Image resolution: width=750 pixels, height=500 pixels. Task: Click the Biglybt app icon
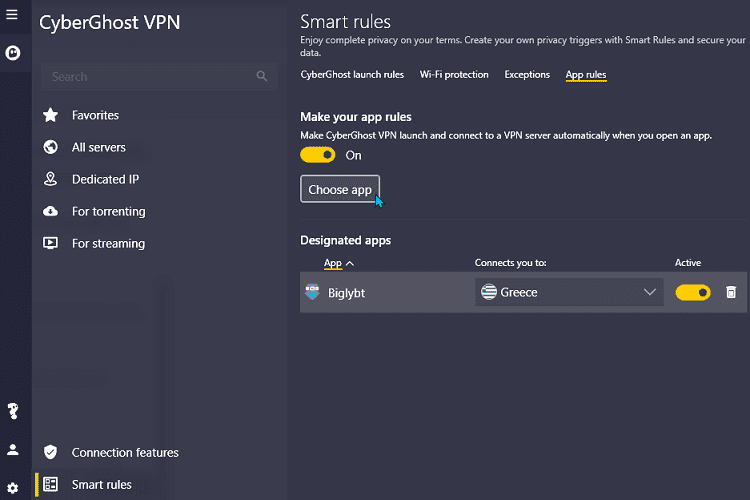click(x=312, y=292)
